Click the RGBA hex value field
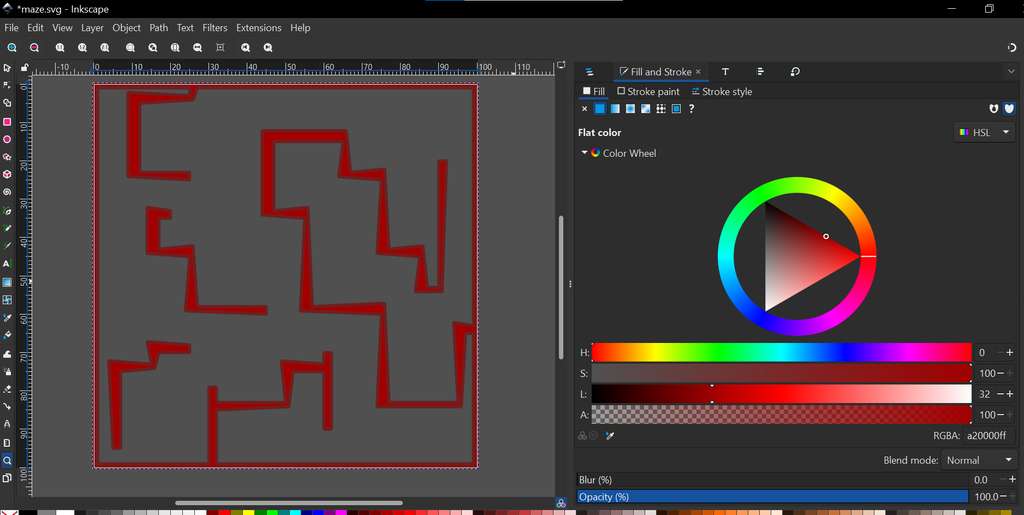Image resolution: width=1024 pixels, height=515 pixels. [991, 435]
